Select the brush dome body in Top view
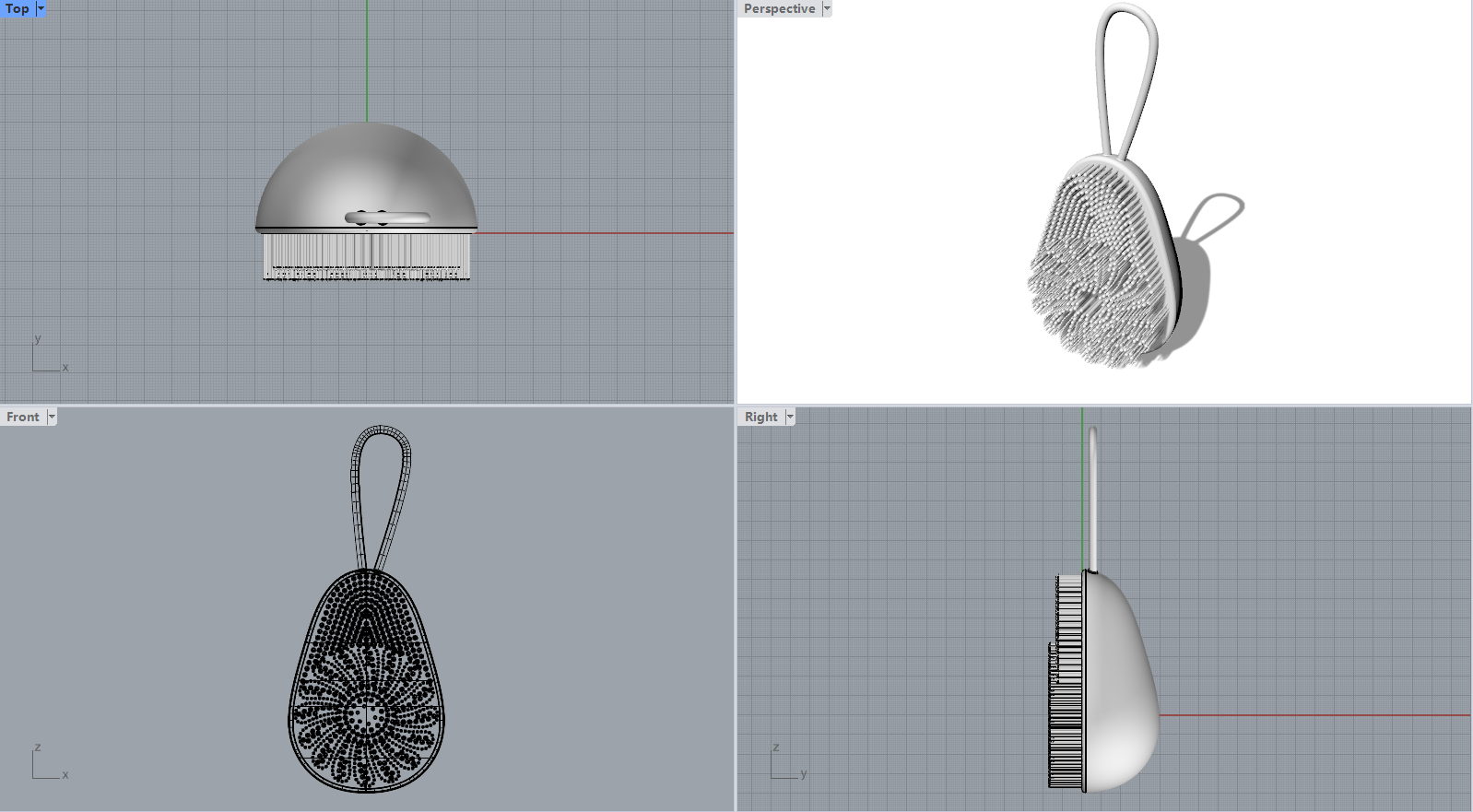Screen dimensions: 1473x812 click(367, 175)
